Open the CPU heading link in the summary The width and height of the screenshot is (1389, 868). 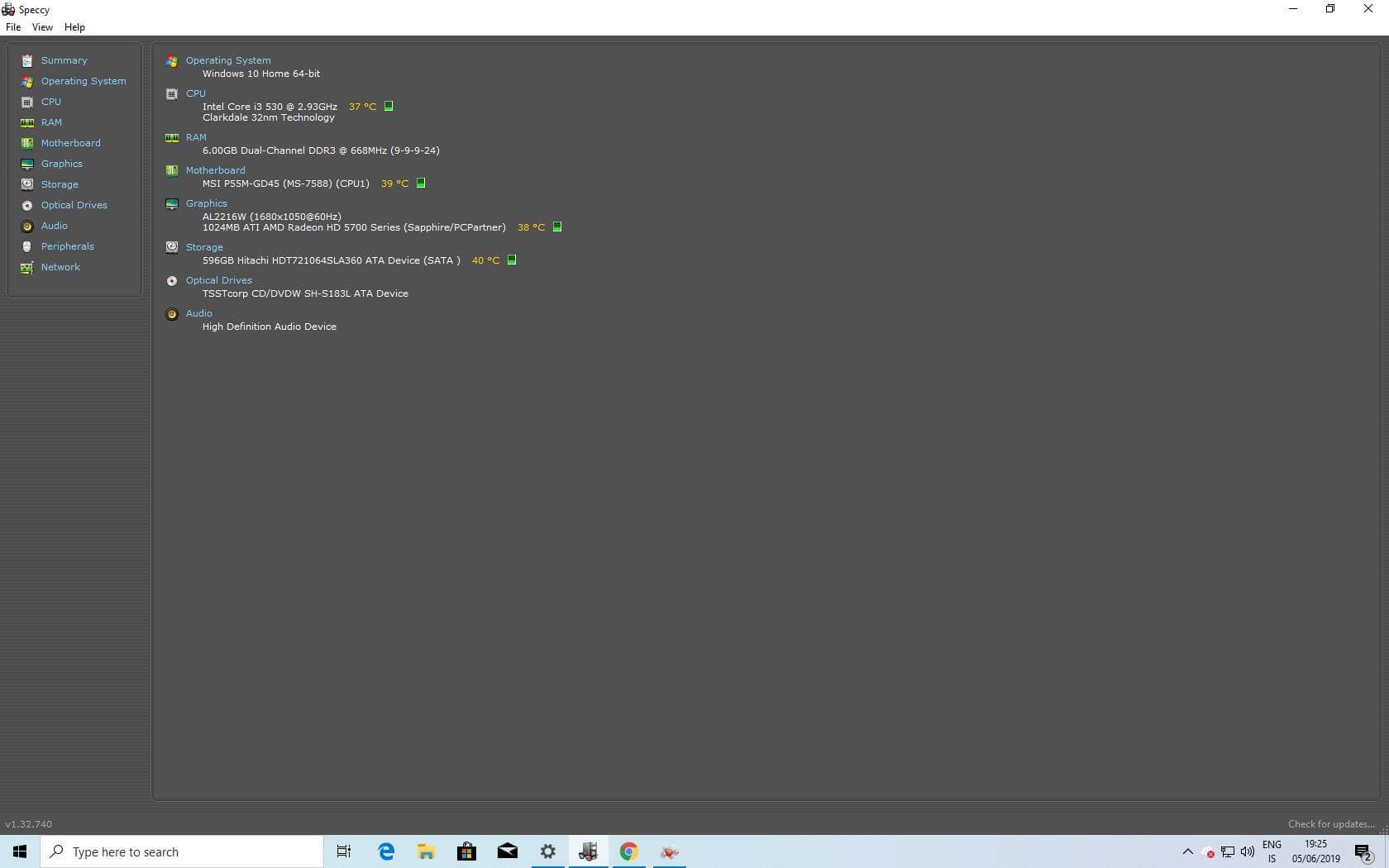[x=196, y=93]
